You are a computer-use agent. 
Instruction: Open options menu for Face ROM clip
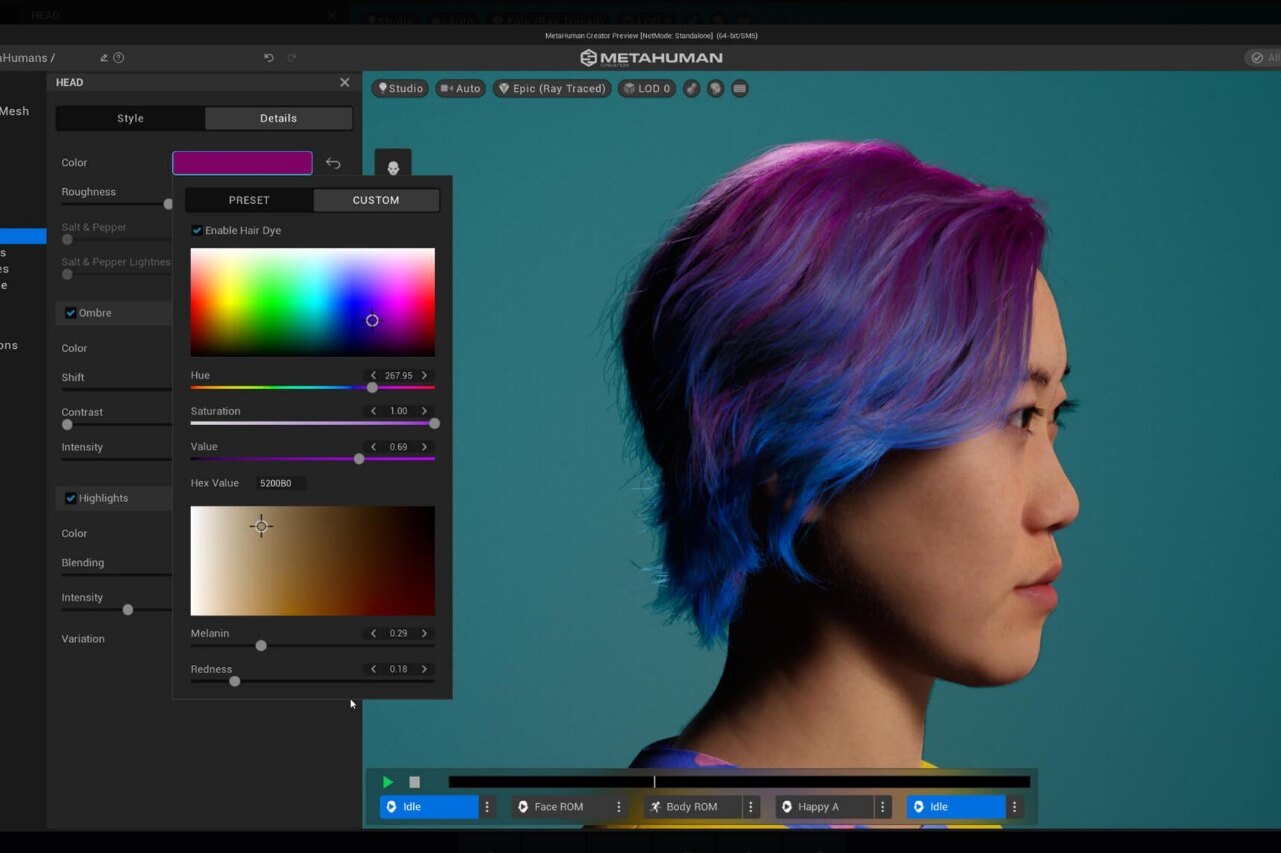pyautogui.click(x=619, y=807)
